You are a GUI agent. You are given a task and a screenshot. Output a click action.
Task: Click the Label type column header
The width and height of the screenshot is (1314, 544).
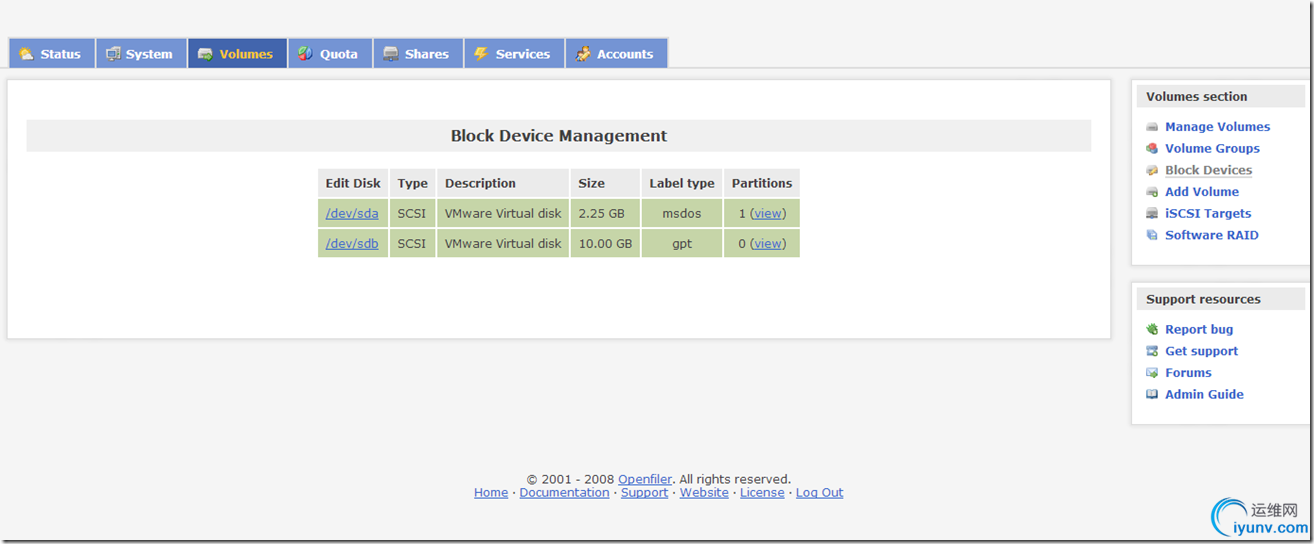[x=682, y=183]
